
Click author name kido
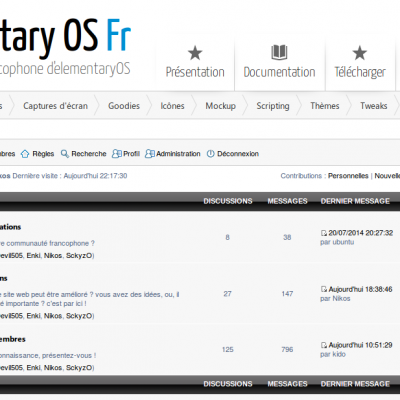click(339, 354)
